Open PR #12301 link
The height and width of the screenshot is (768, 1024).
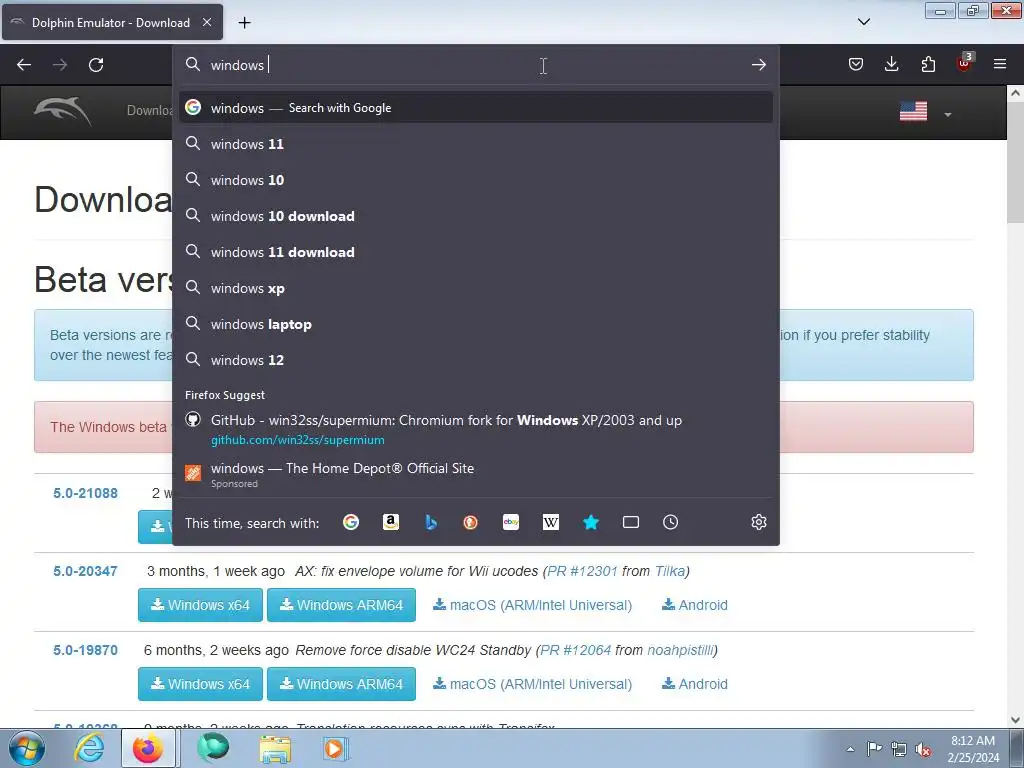(x=582, y=571)
